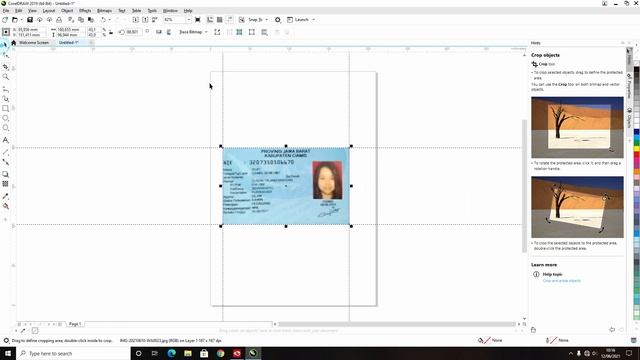640x360 pixels.
Task: Expand the Open icon's dropdown arrow
Action: pyautogui.click(x=21, y=20)
